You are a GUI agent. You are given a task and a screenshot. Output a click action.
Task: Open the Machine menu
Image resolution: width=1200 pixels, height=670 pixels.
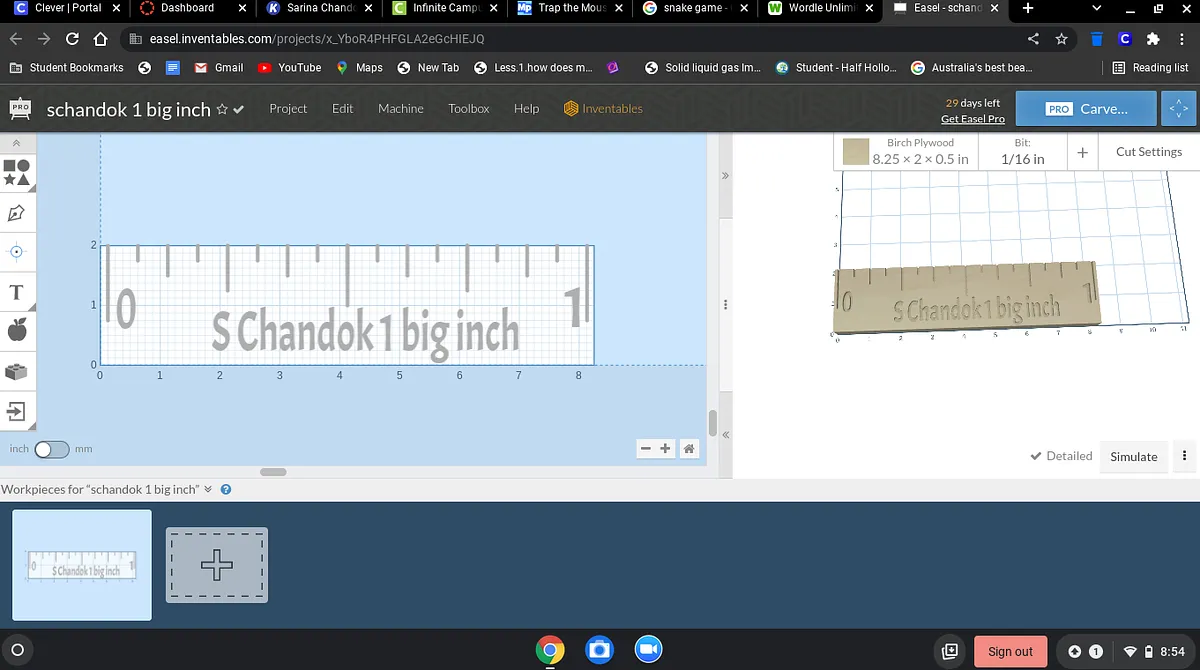(x=400, y=108)
